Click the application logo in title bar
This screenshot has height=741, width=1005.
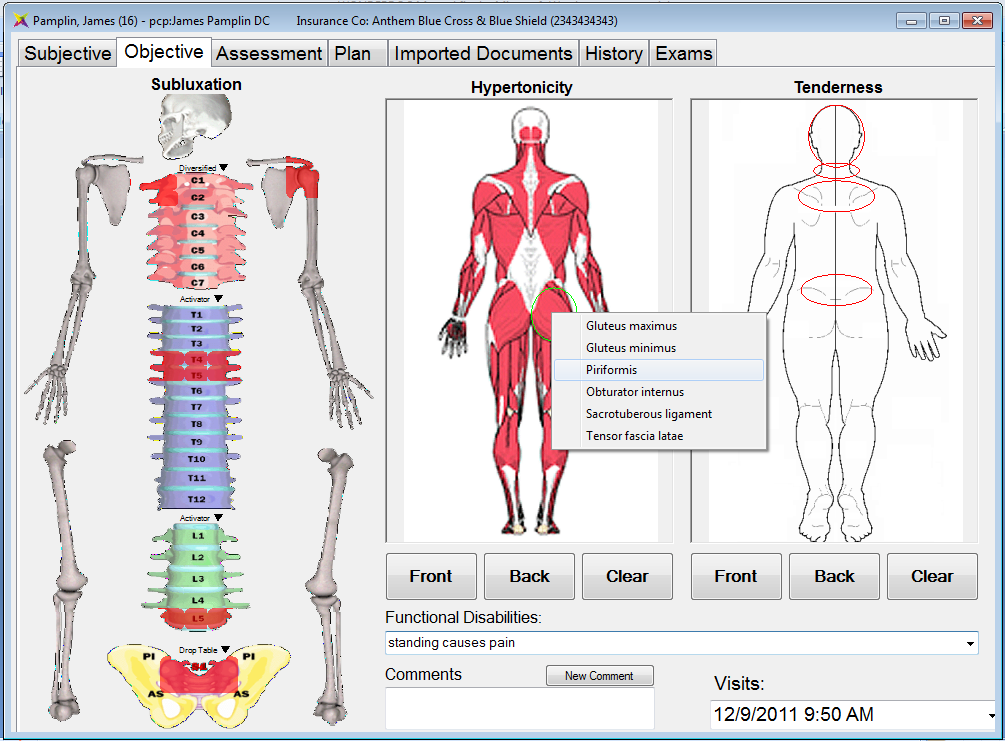(21, 21)
